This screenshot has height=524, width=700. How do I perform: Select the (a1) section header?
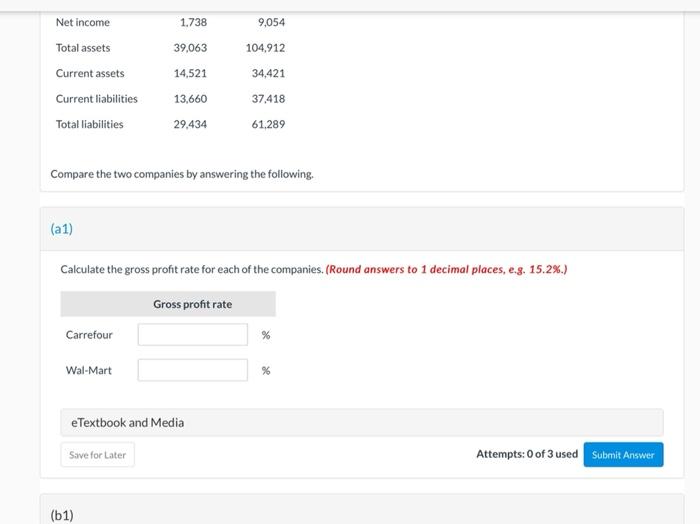tap(62, 229)
